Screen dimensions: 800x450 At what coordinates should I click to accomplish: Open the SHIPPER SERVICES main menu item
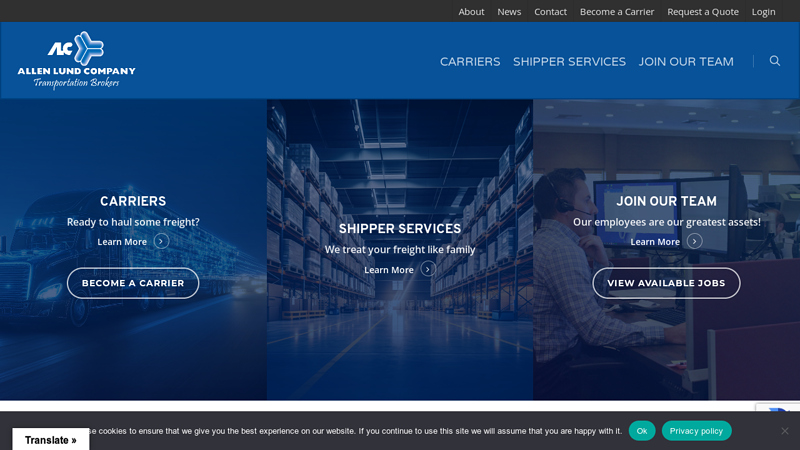tap(569, 62)
